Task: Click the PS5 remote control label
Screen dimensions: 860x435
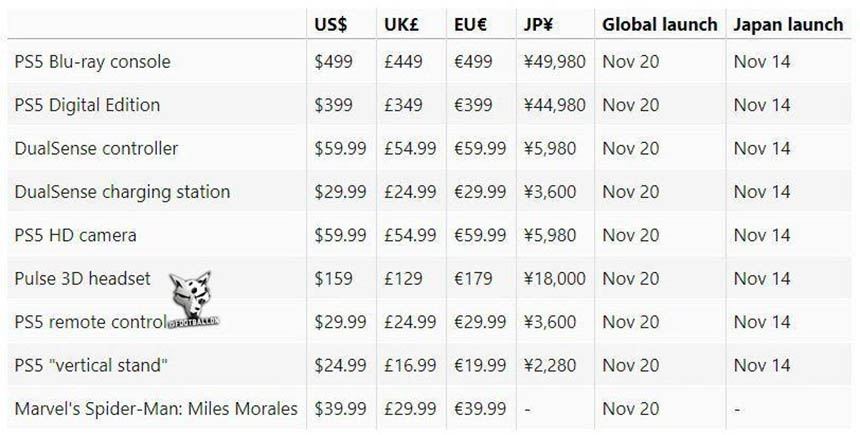Action: 88,322
